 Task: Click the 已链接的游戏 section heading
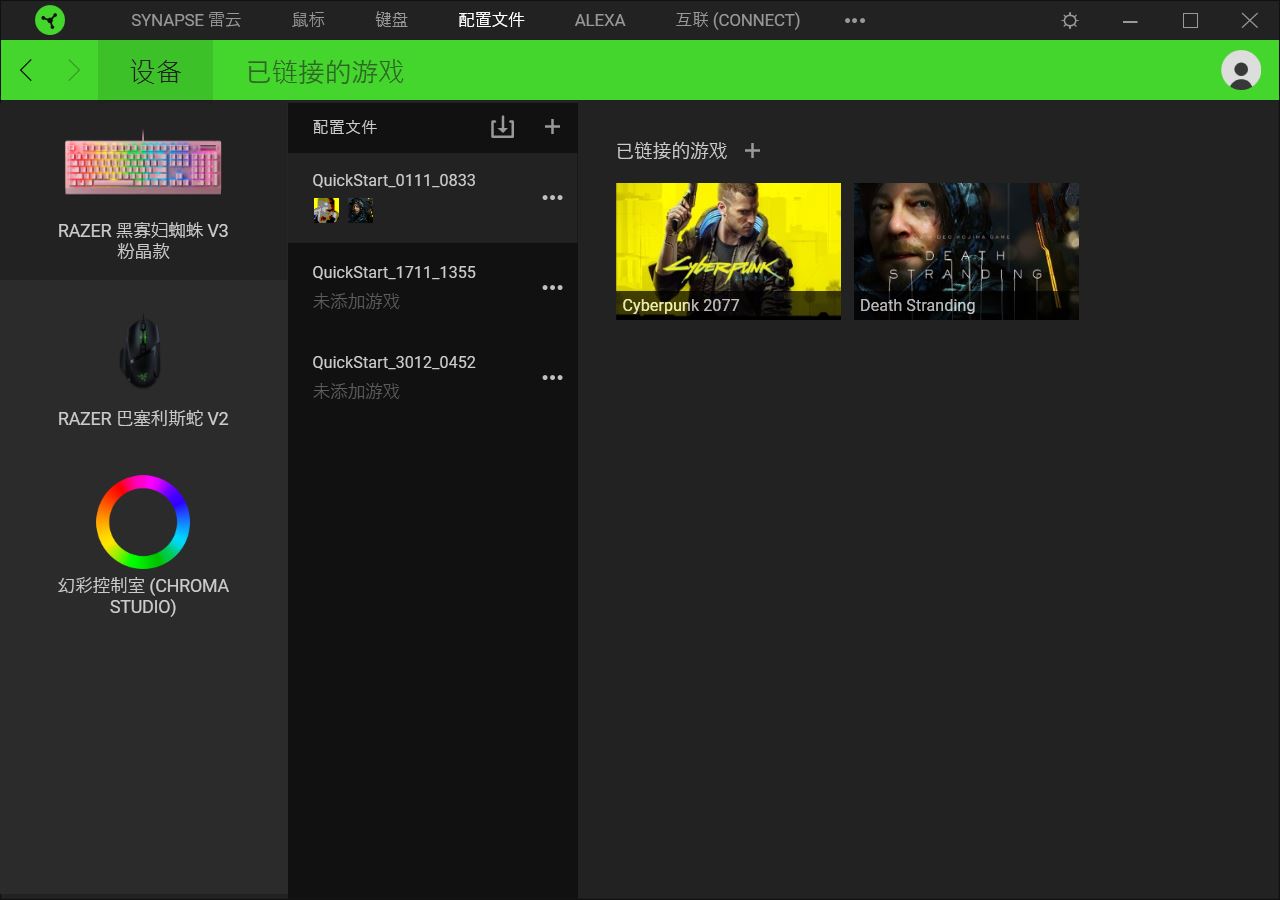click(671, 151)
